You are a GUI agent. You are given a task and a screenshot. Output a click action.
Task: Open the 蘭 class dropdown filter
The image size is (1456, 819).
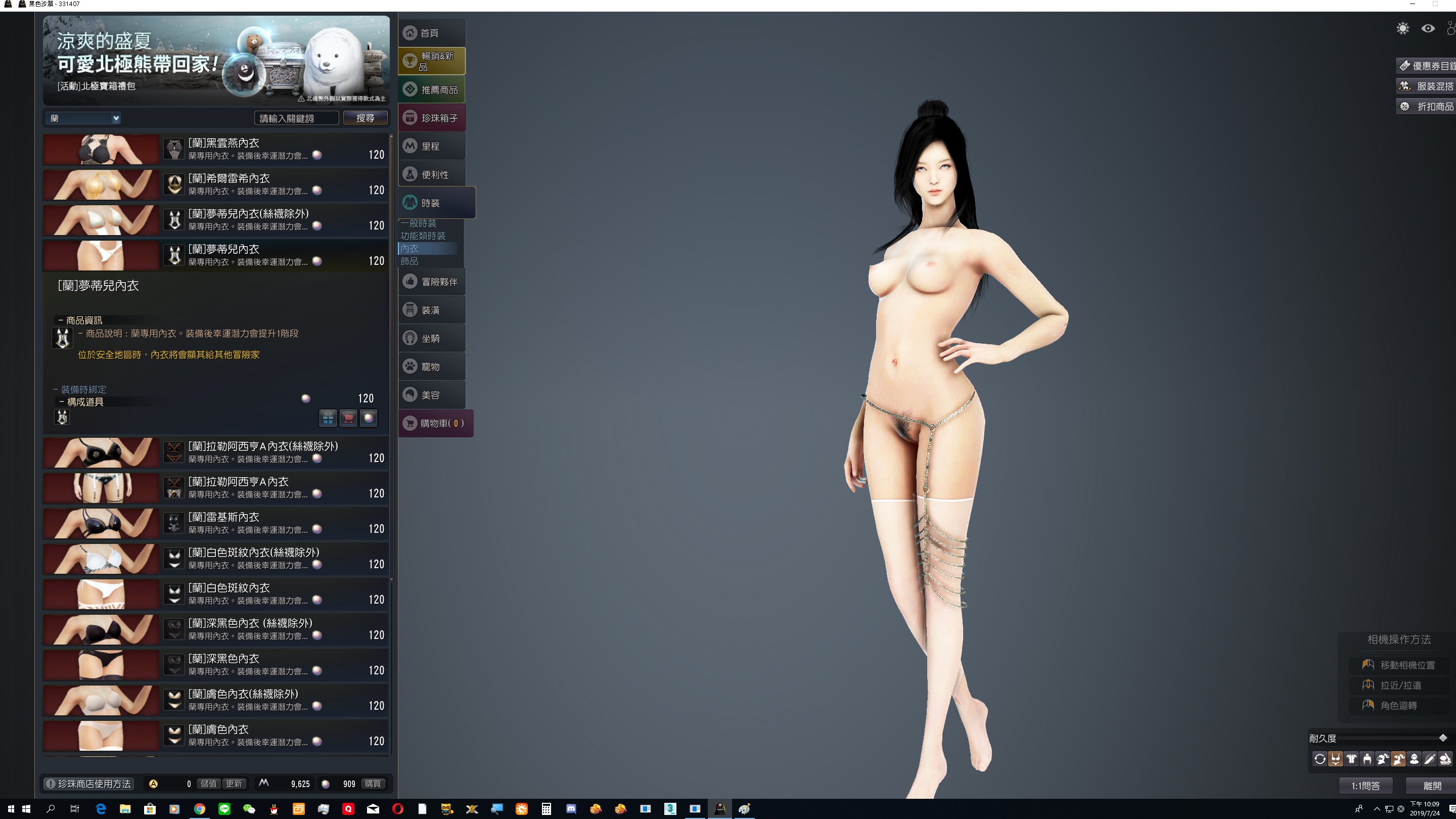[x=83, y=118]
